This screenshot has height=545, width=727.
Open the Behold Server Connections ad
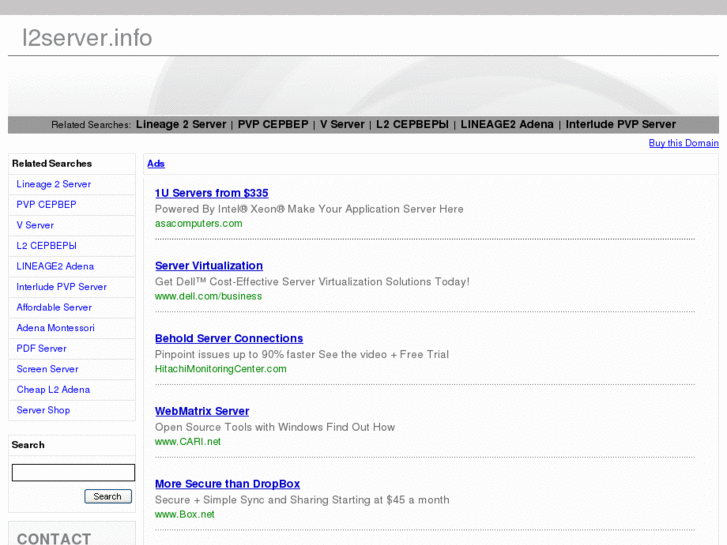click(x=229, y=339)
